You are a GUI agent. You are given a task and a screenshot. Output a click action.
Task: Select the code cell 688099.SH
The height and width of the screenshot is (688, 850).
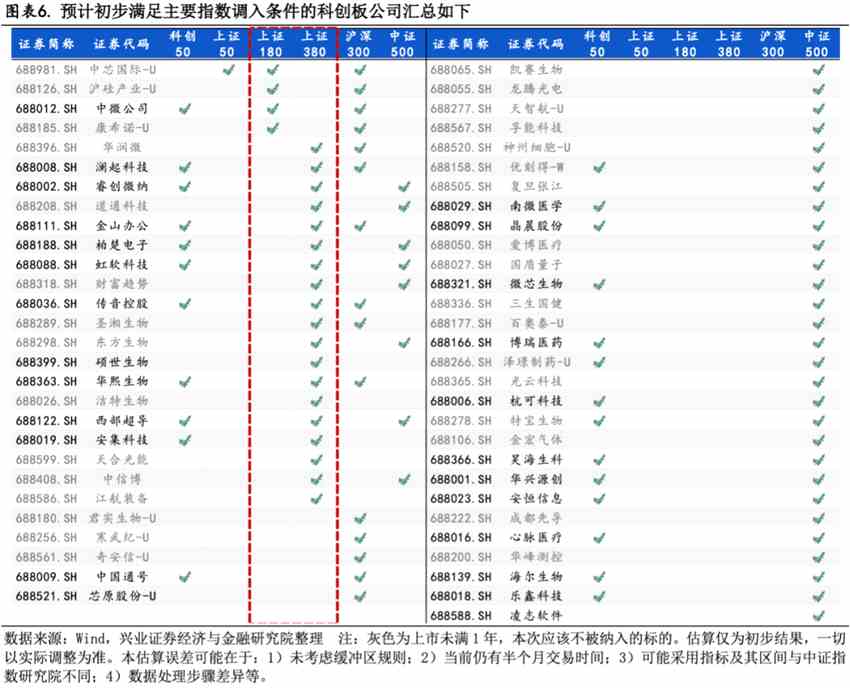[x=461, y=226]
